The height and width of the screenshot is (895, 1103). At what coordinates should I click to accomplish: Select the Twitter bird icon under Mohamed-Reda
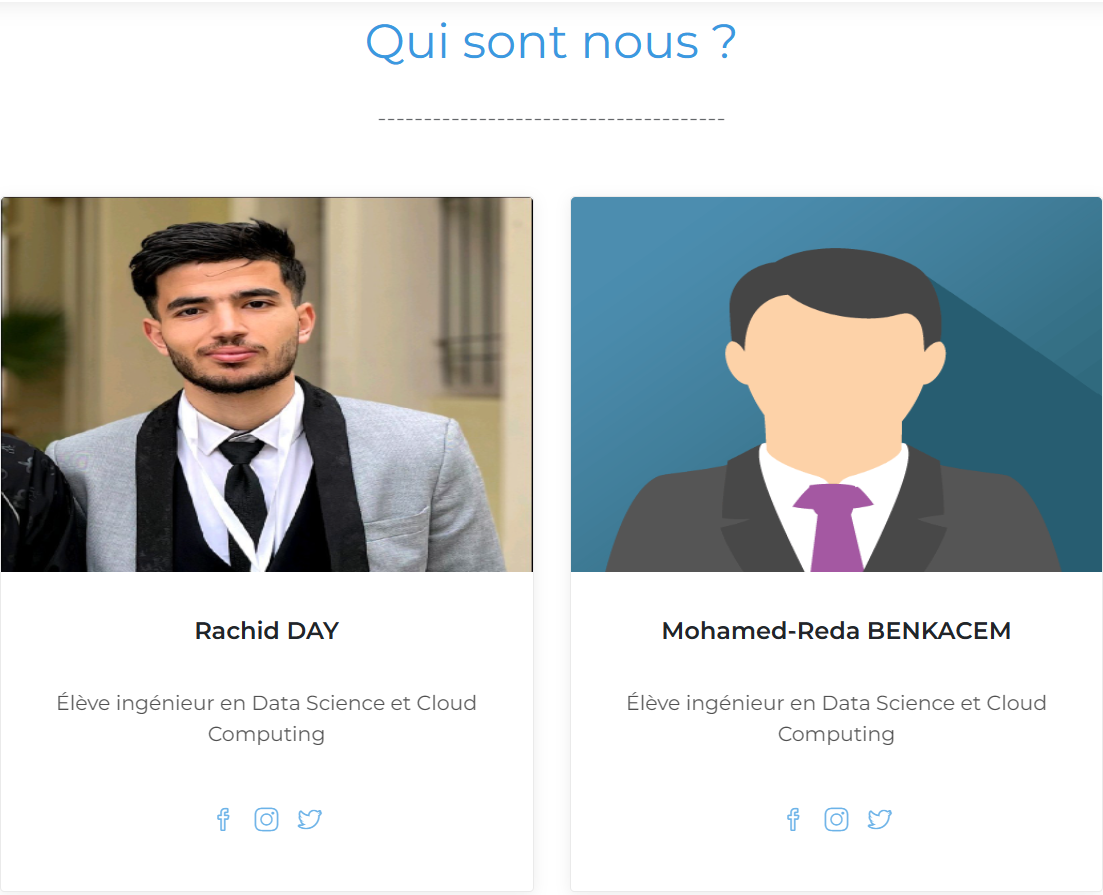(879, 819)
